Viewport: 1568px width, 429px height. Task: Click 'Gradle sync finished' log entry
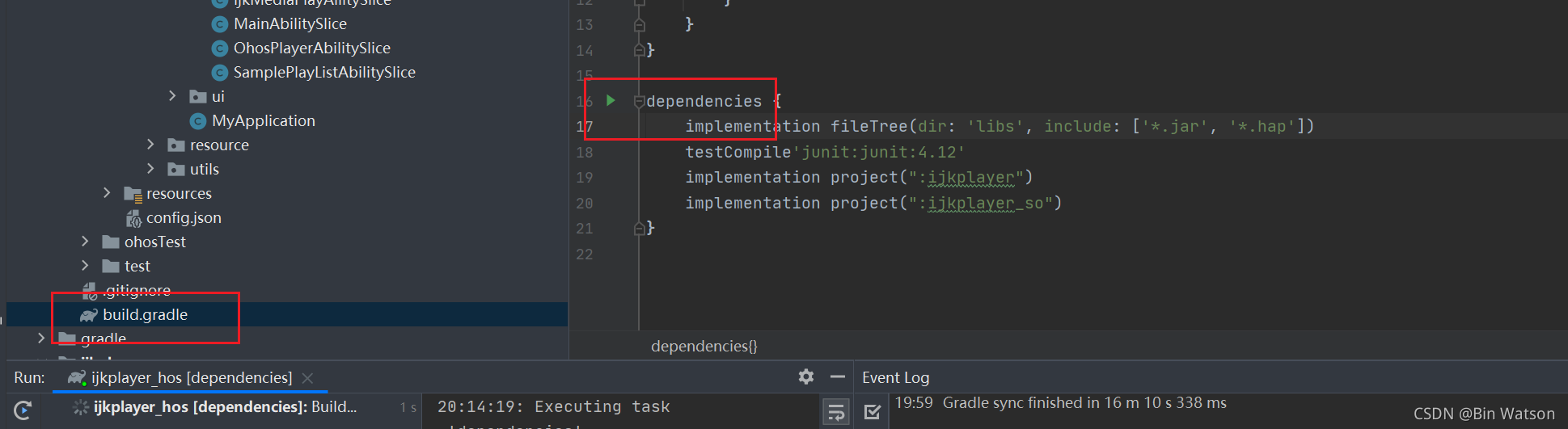(1084, 402)
